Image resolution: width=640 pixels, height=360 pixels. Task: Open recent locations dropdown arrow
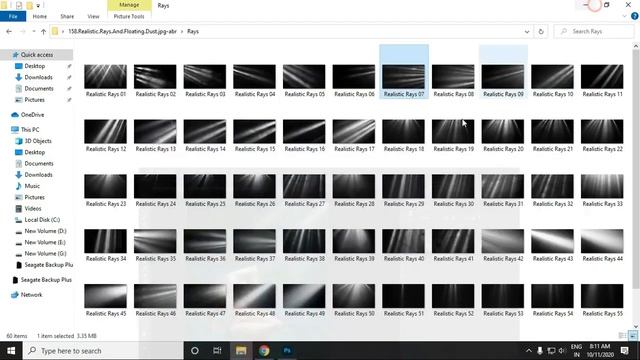(33, 31)
